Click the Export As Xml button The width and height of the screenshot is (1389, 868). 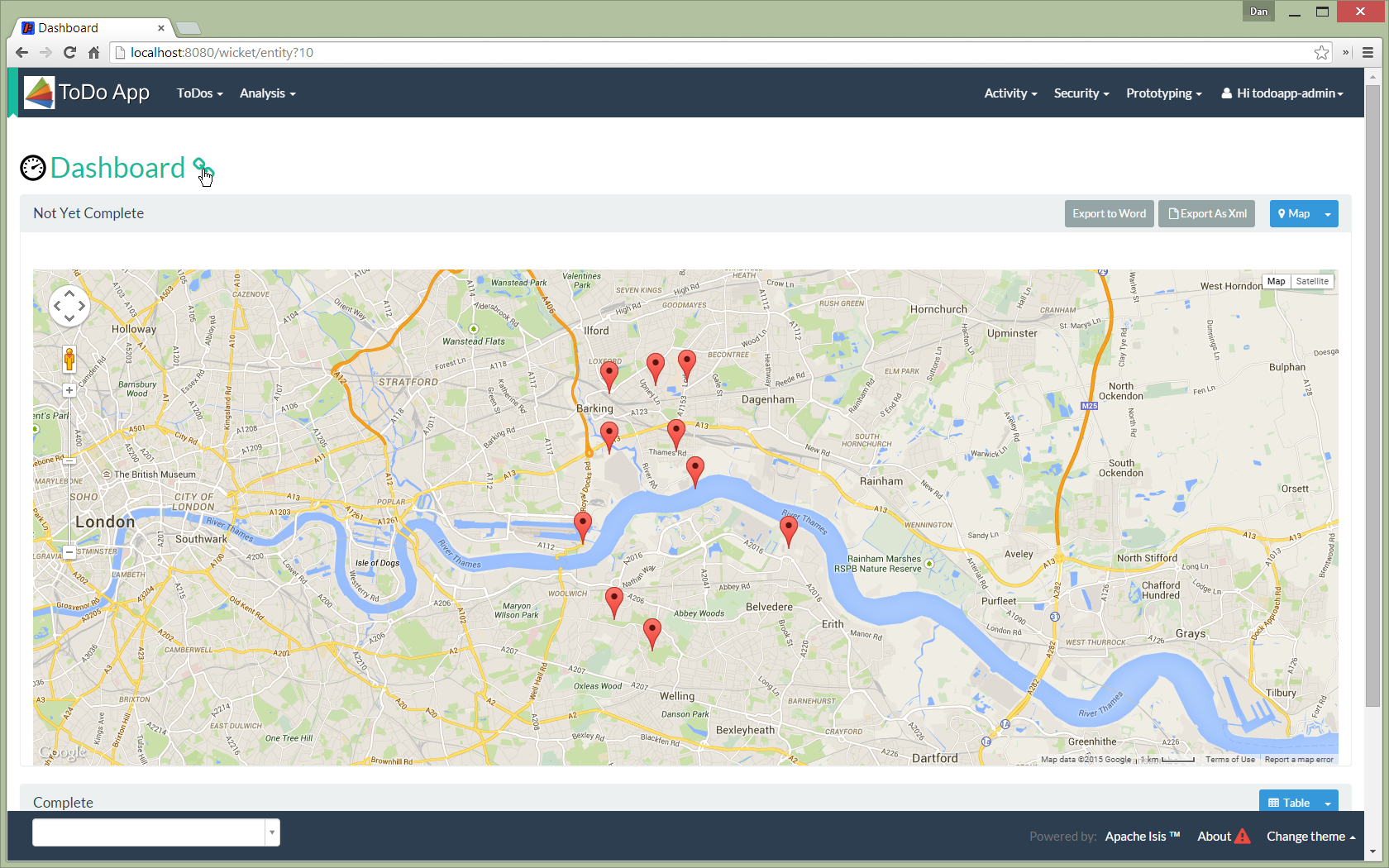pos(1206,214)
